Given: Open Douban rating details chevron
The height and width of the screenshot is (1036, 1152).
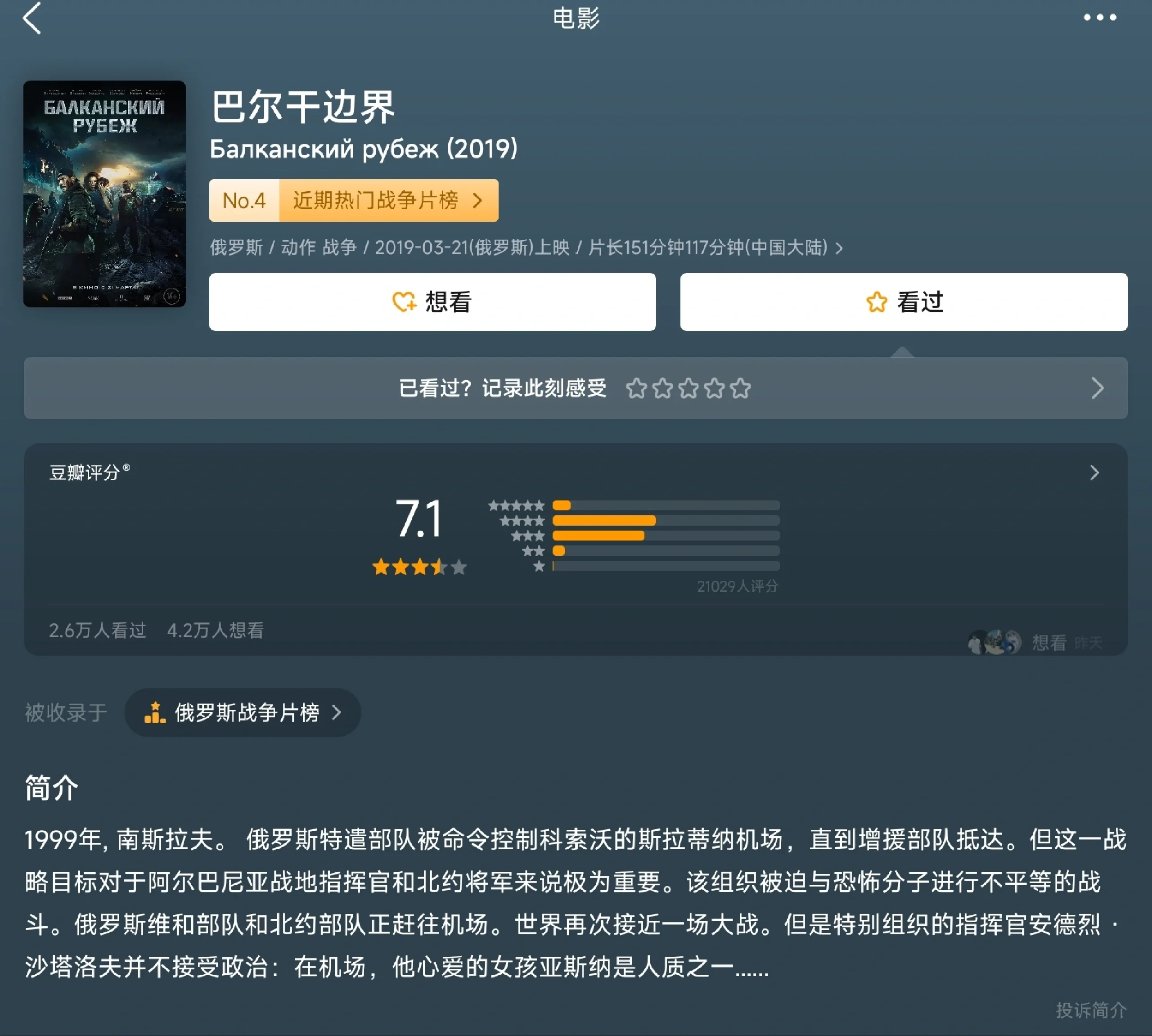Looking at the screenshot, I should [x=1094, y=473].
